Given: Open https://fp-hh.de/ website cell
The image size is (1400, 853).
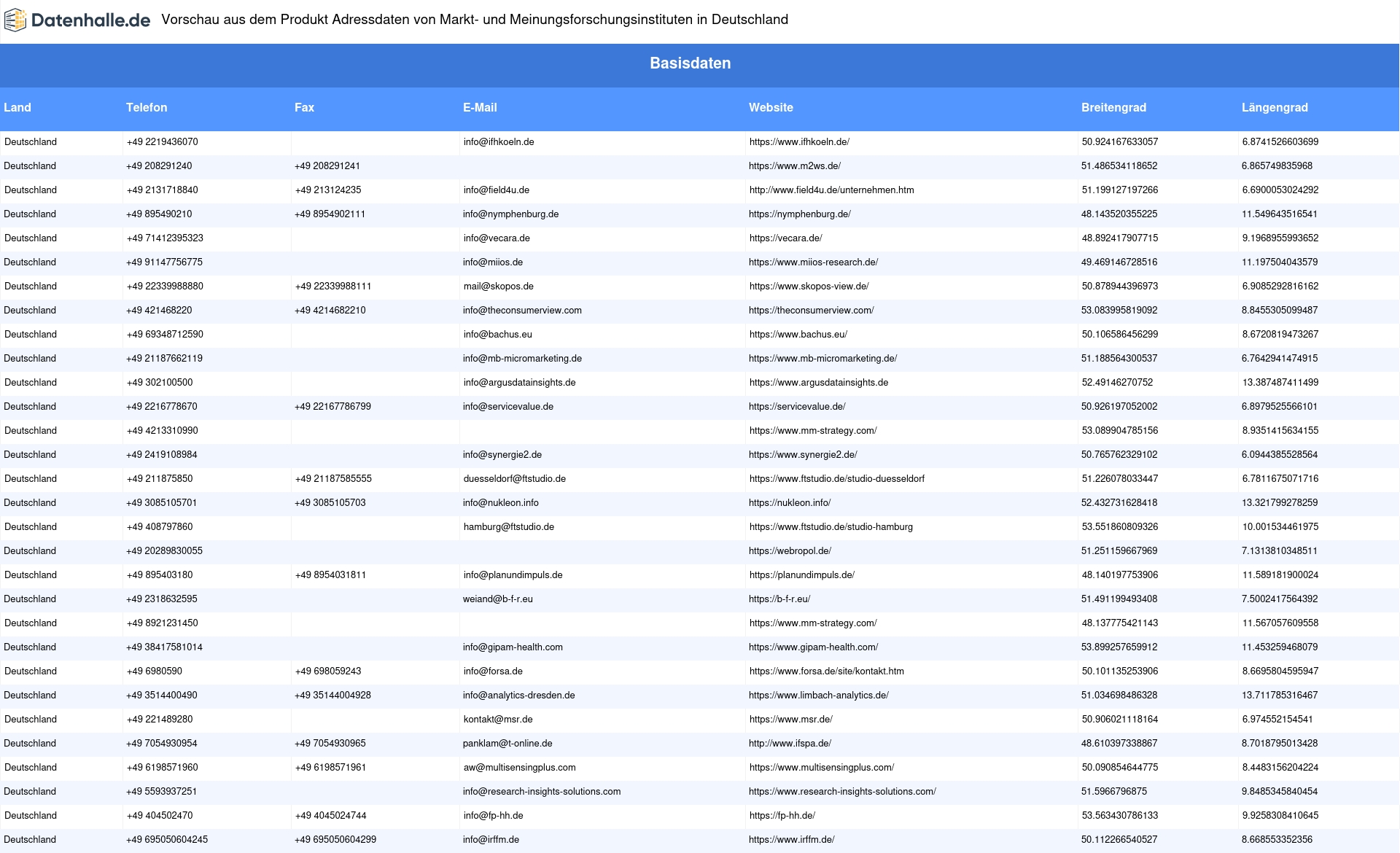Looking at the screenshot, I should pyautogui.click(x=782, y=816).
